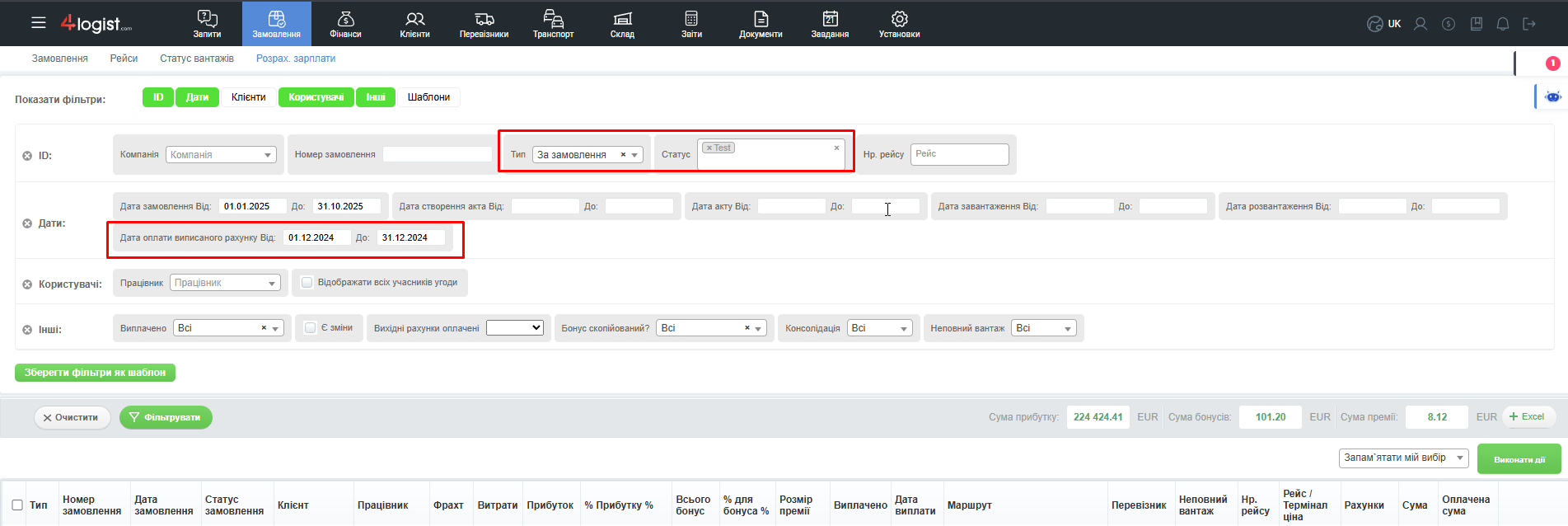The height and width of the screenshot is (526, 1568).
Task: Click the notifications bell icon
Action: tap(1502, 24)
